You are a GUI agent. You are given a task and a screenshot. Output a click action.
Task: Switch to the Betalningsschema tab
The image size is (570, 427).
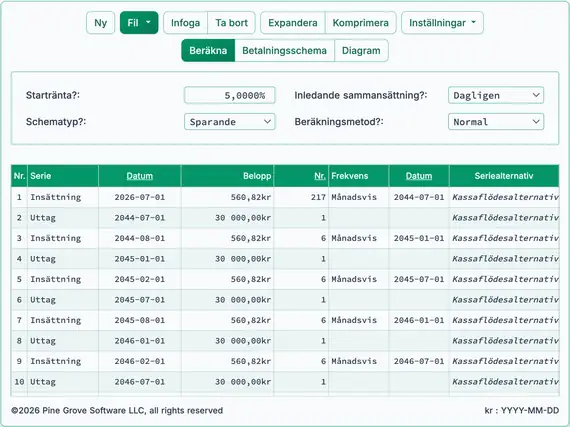coord(284,51)
